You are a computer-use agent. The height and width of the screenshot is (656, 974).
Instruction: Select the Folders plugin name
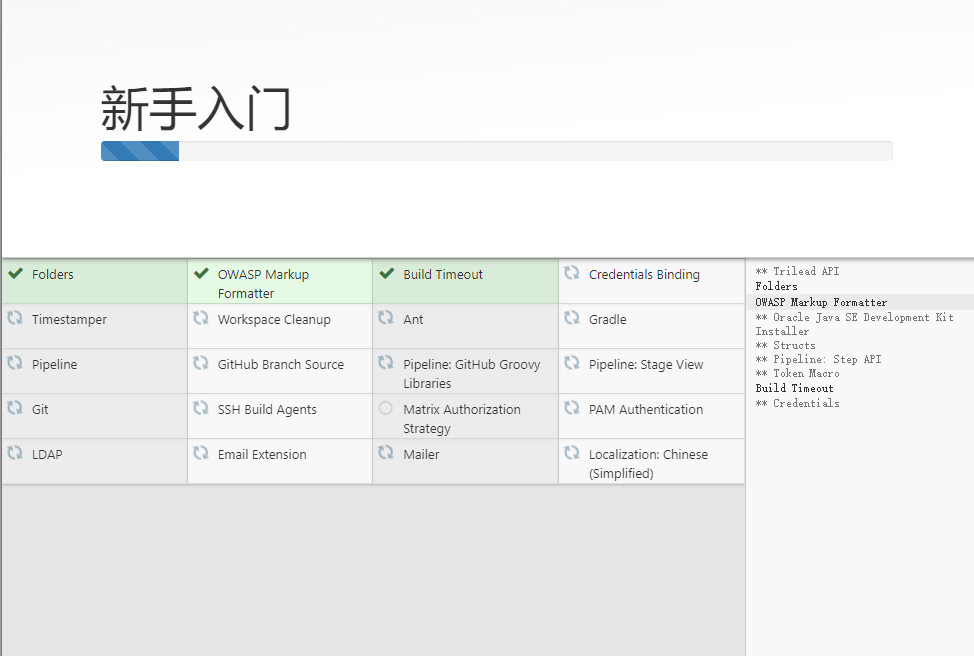[x=53, y=275]
